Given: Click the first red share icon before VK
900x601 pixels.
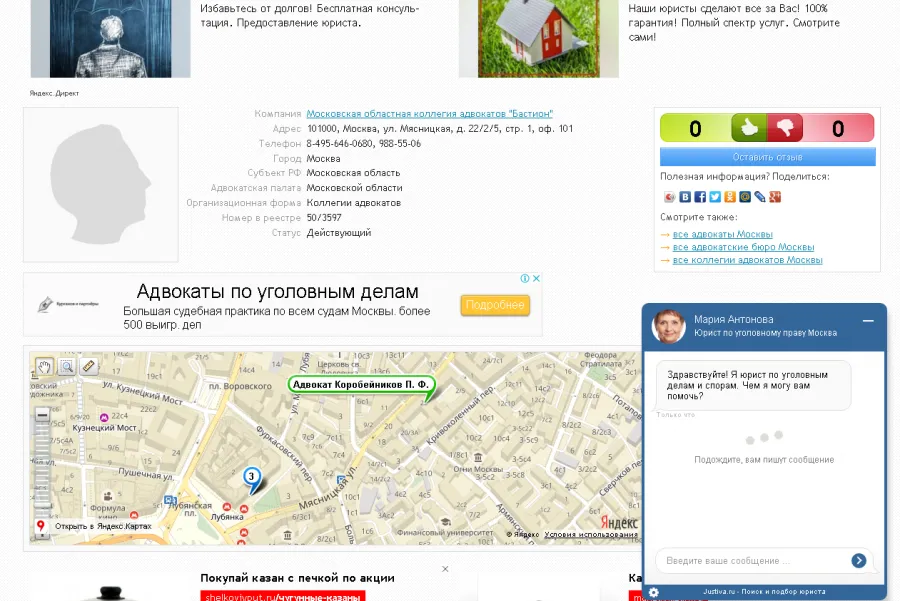Looking at the screenshot, I should point(670,197).
